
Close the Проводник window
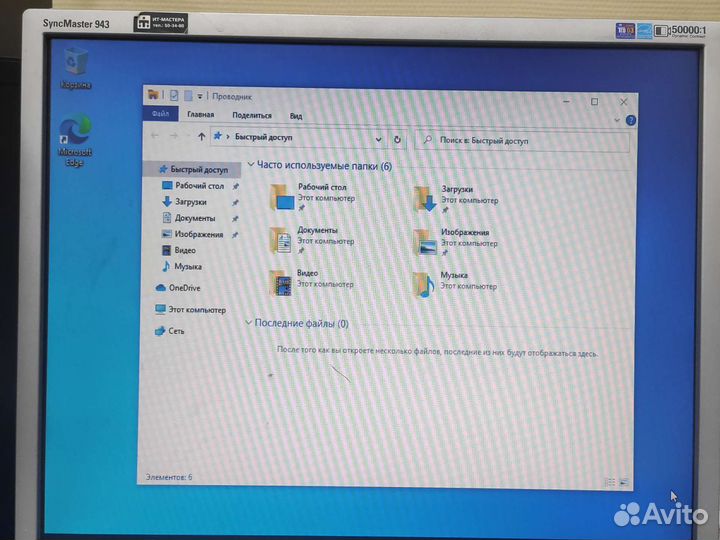coord(623,102)
